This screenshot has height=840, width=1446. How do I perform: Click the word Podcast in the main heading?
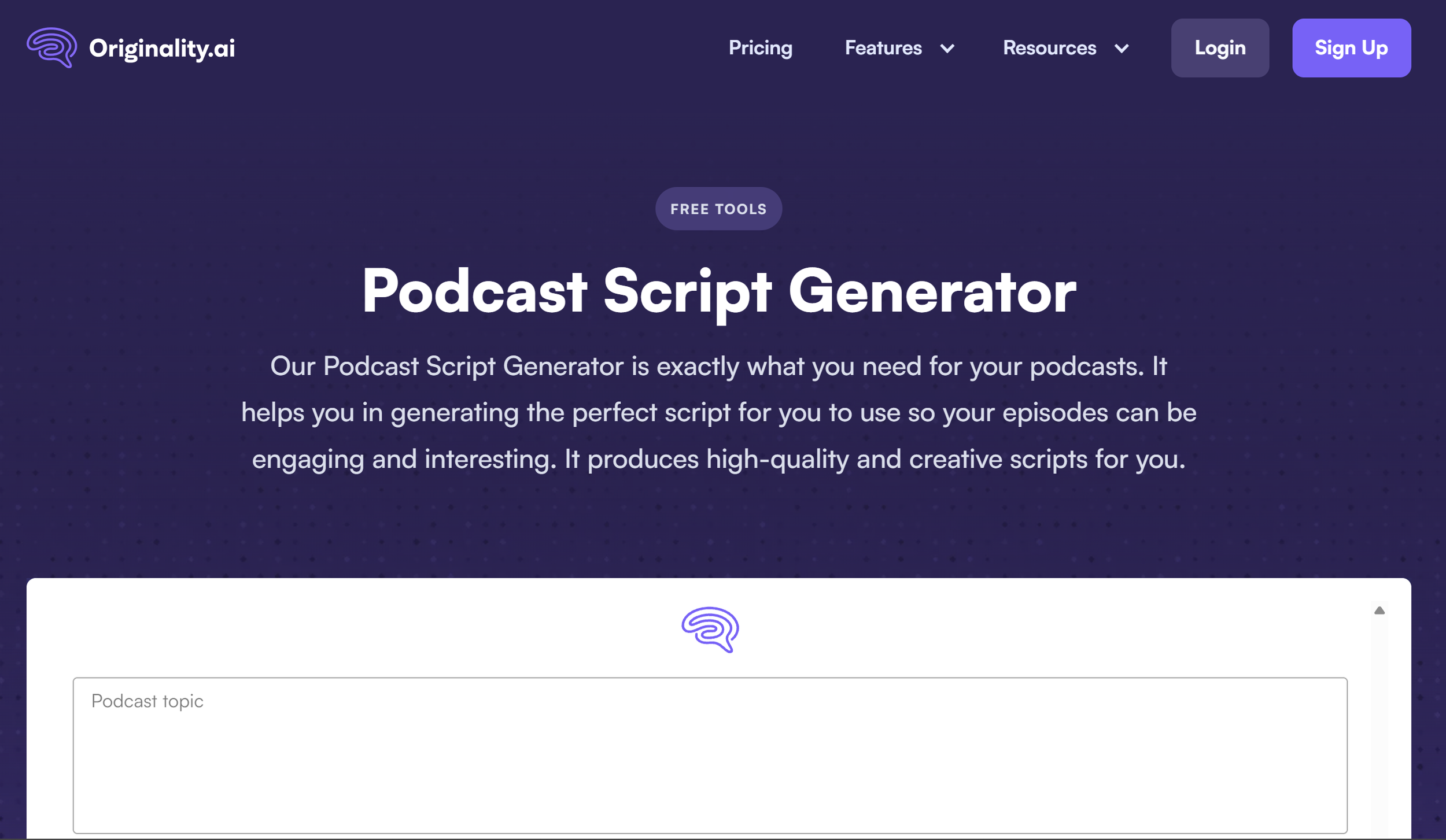click(474, 291)
